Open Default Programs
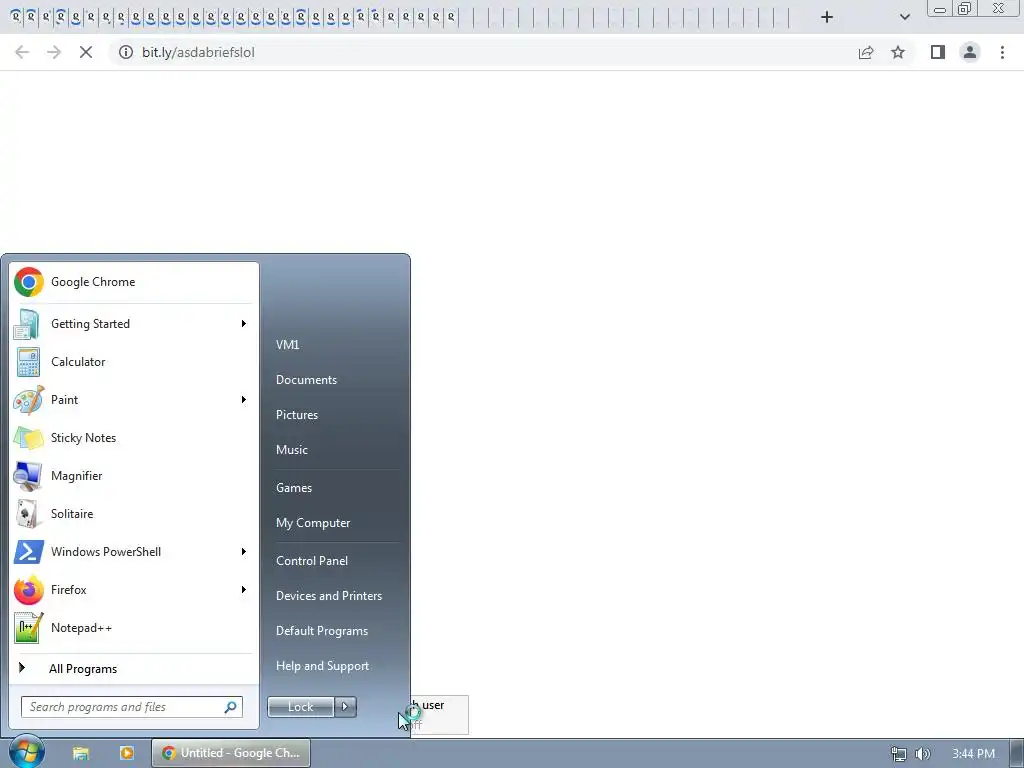The height and width of the screenshot is (768, 1024). (x=322, y=632)
